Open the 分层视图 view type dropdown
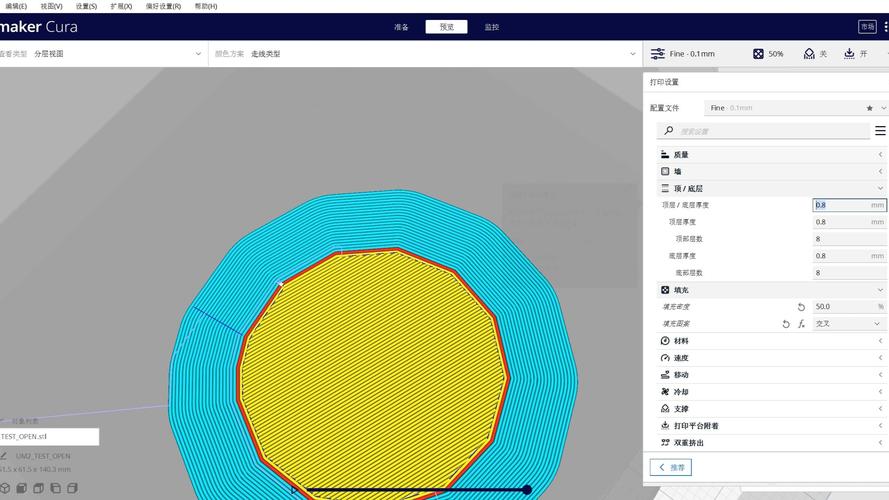889x500 pixels. tap(103, 54)
